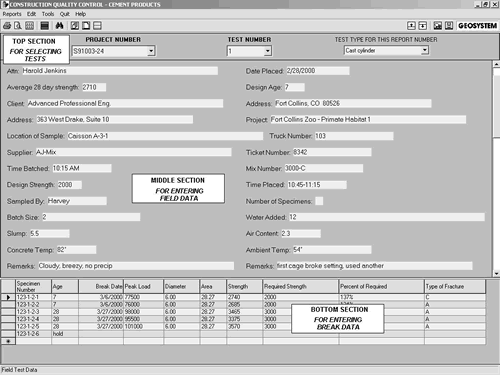Open print preview with the magnifier page icon

pos(18,26)
